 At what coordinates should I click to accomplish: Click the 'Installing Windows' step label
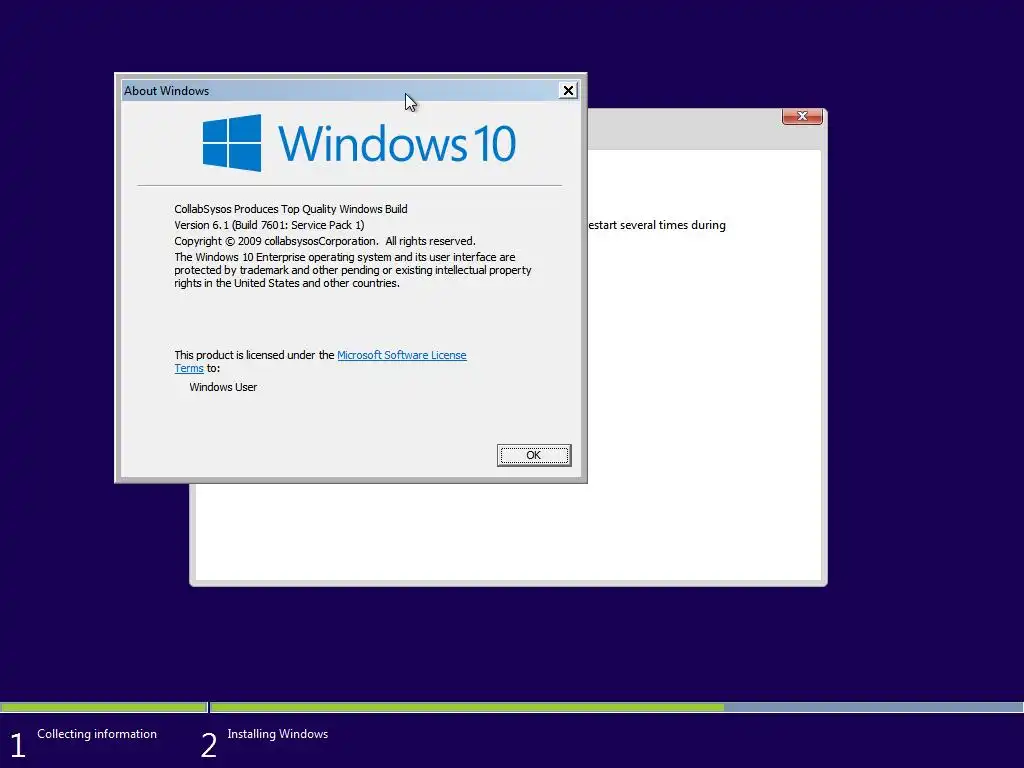278,734
